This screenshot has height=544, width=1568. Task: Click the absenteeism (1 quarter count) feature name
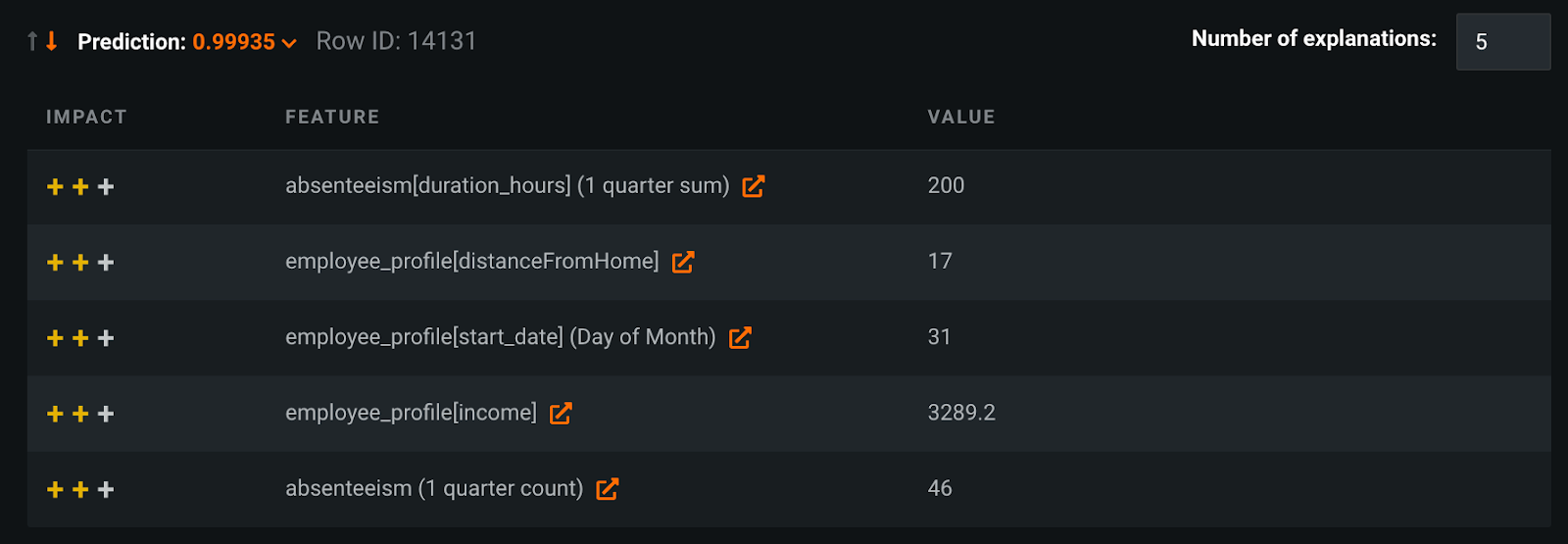pyautogui.click(x=434, y=488)
